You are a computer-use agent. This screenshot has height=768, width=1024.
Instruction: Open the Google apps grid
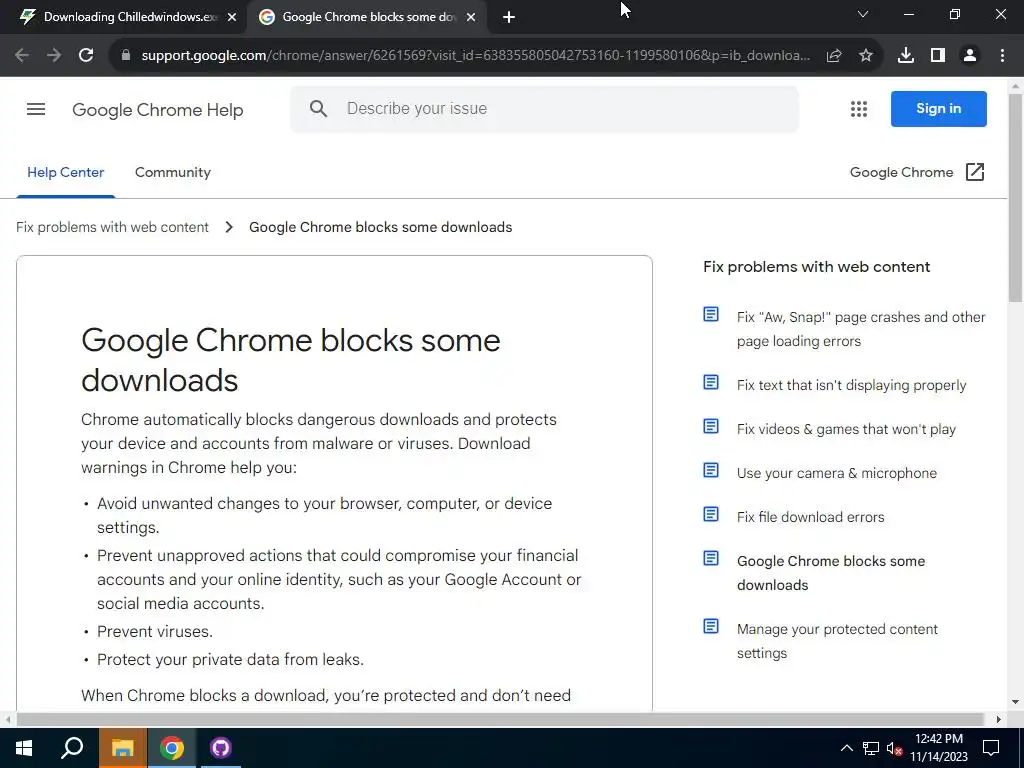click(x=859, y=109)
